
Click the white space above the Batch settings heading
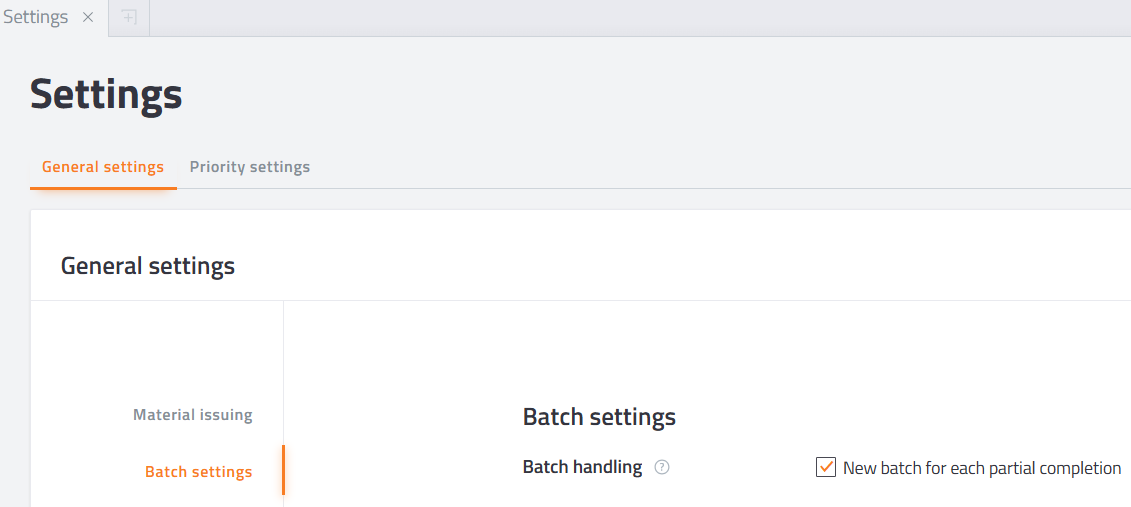pyautogui.click(x=707, y=351)
